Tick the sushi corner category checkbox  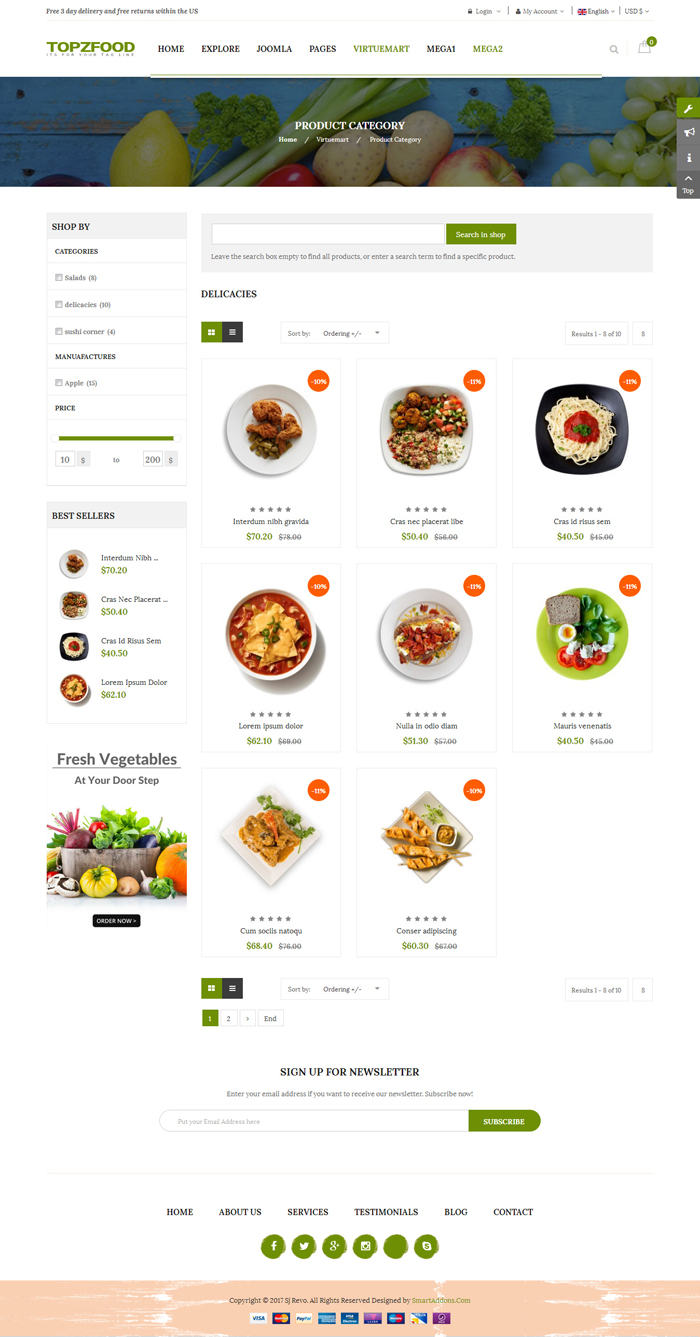tap(59, 331)
